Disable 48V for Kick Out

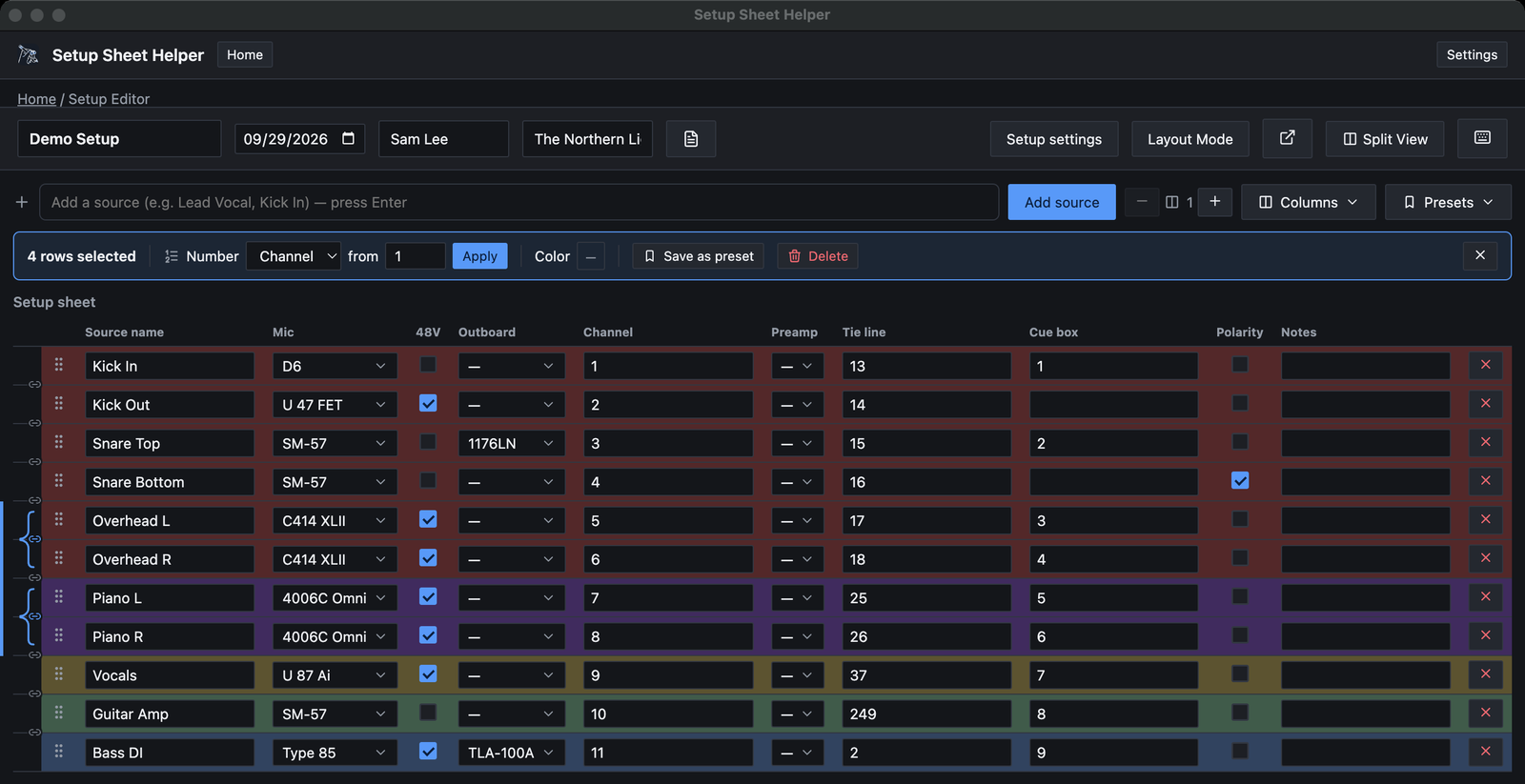(428, 404)
